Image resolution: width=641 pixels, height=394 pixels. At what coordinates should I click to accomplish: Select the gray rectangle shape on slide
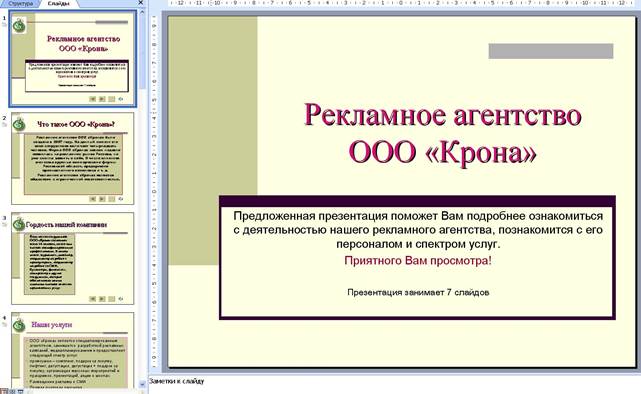pyautogui.click(x=551, y=51)
